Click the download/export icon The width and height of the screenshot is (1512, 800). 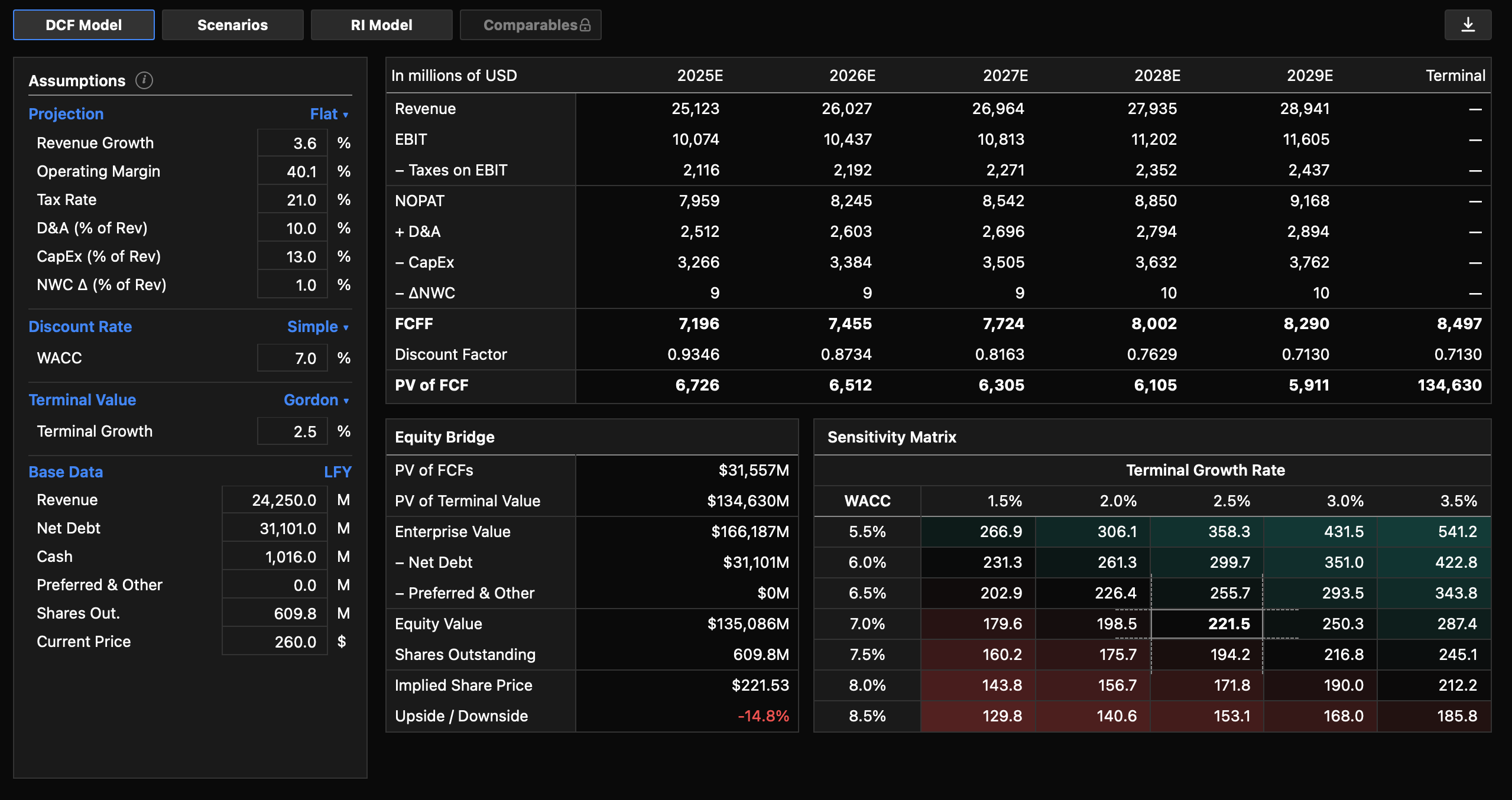coord(1469,24)
